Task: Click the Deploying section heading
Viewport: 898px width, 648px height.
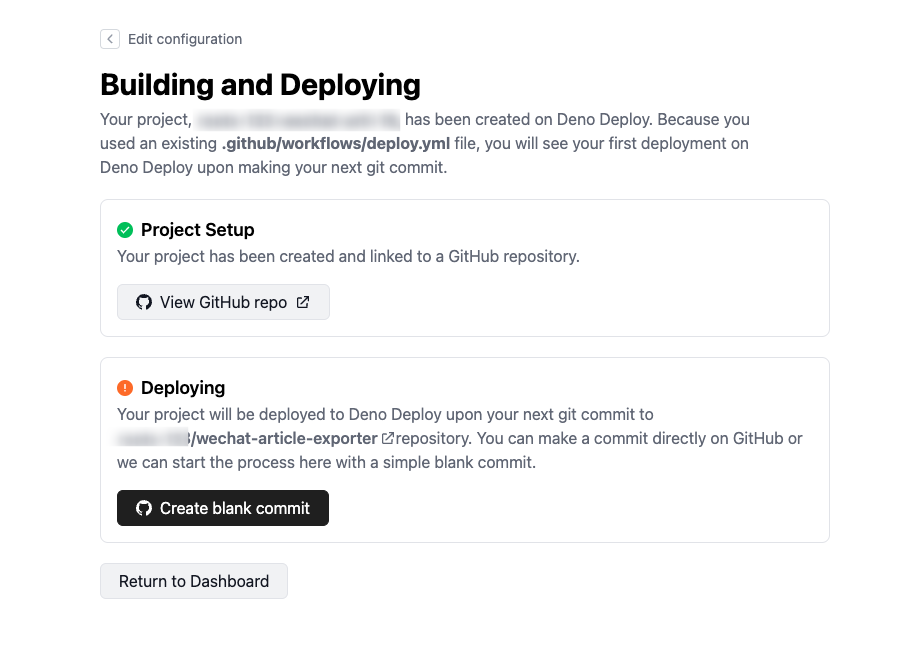Action: pyautogui.click(x=183, y=388)
